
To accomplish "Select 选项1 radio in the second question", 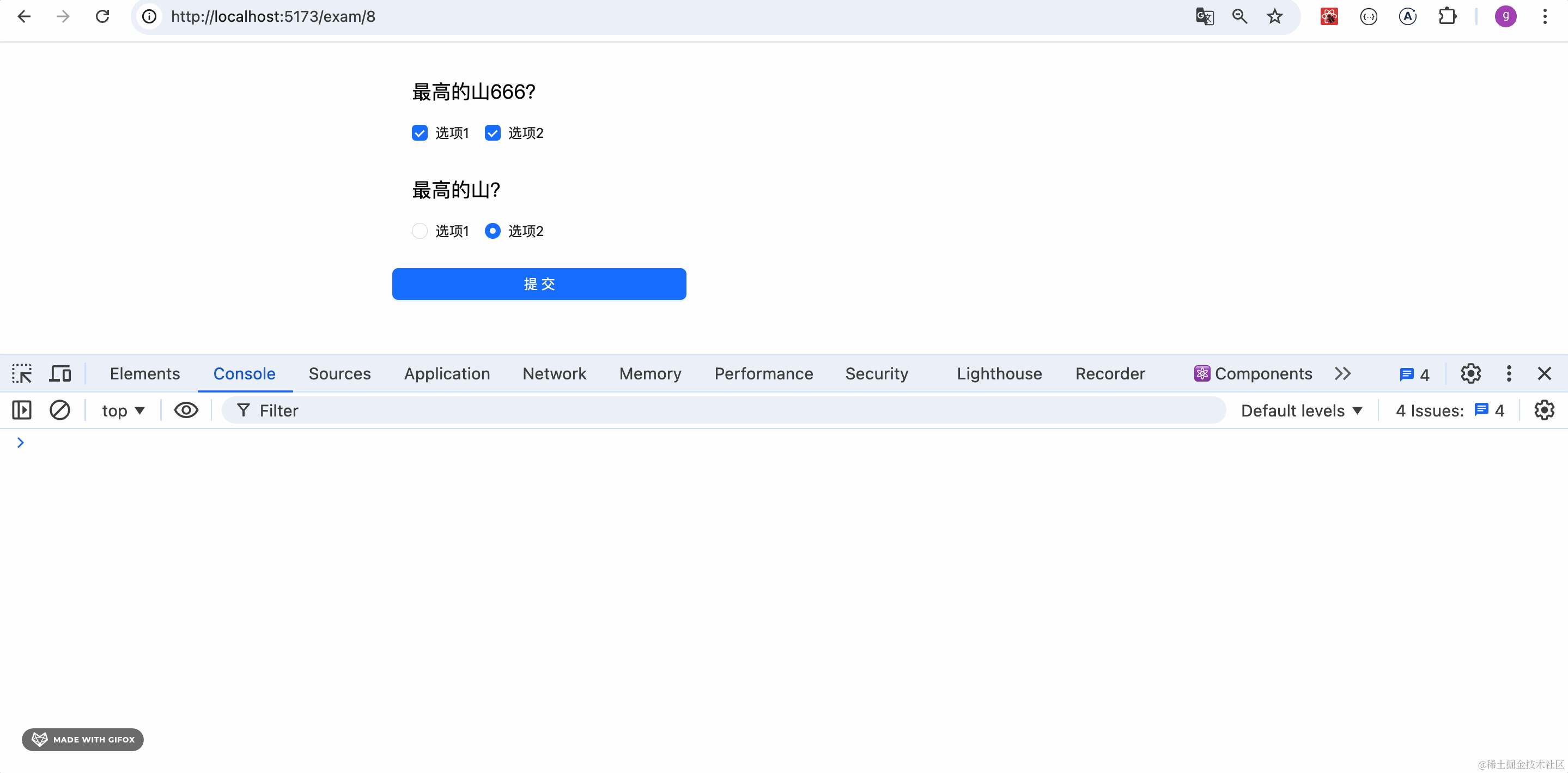I will [420, 231].
